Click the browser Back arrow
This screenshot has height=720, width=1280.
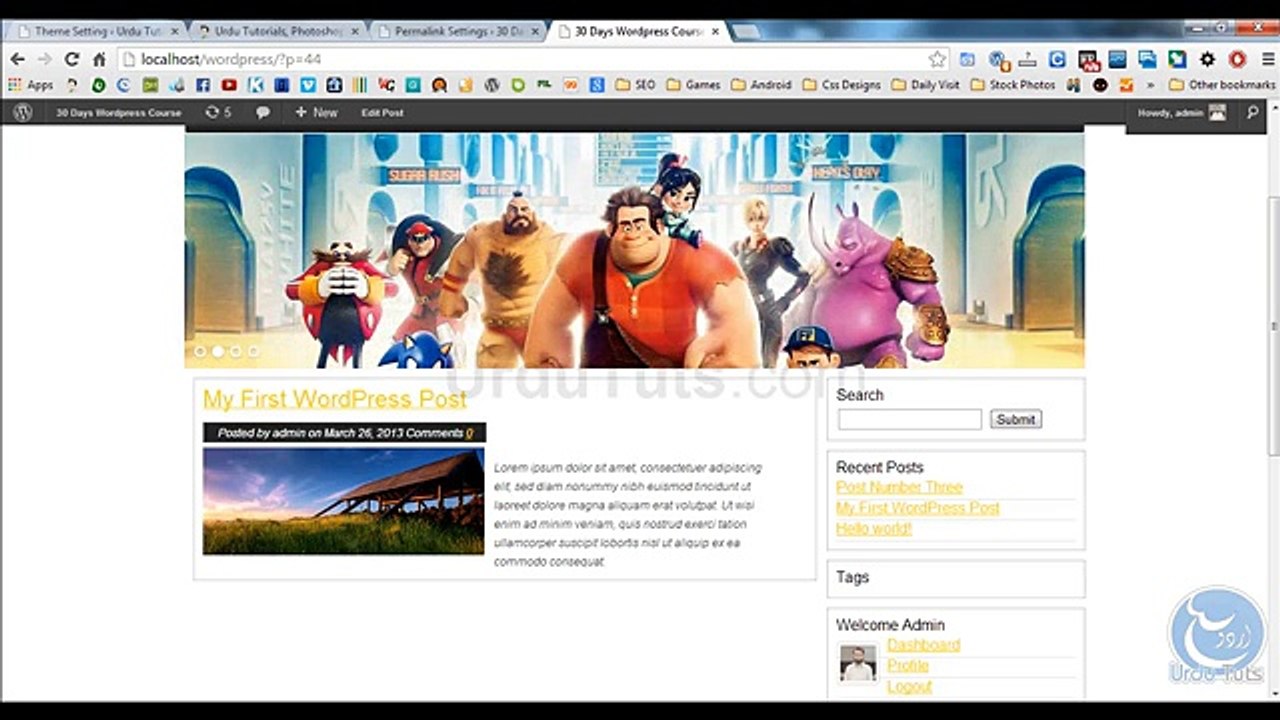pyautogui.click(x=17, y=59)
